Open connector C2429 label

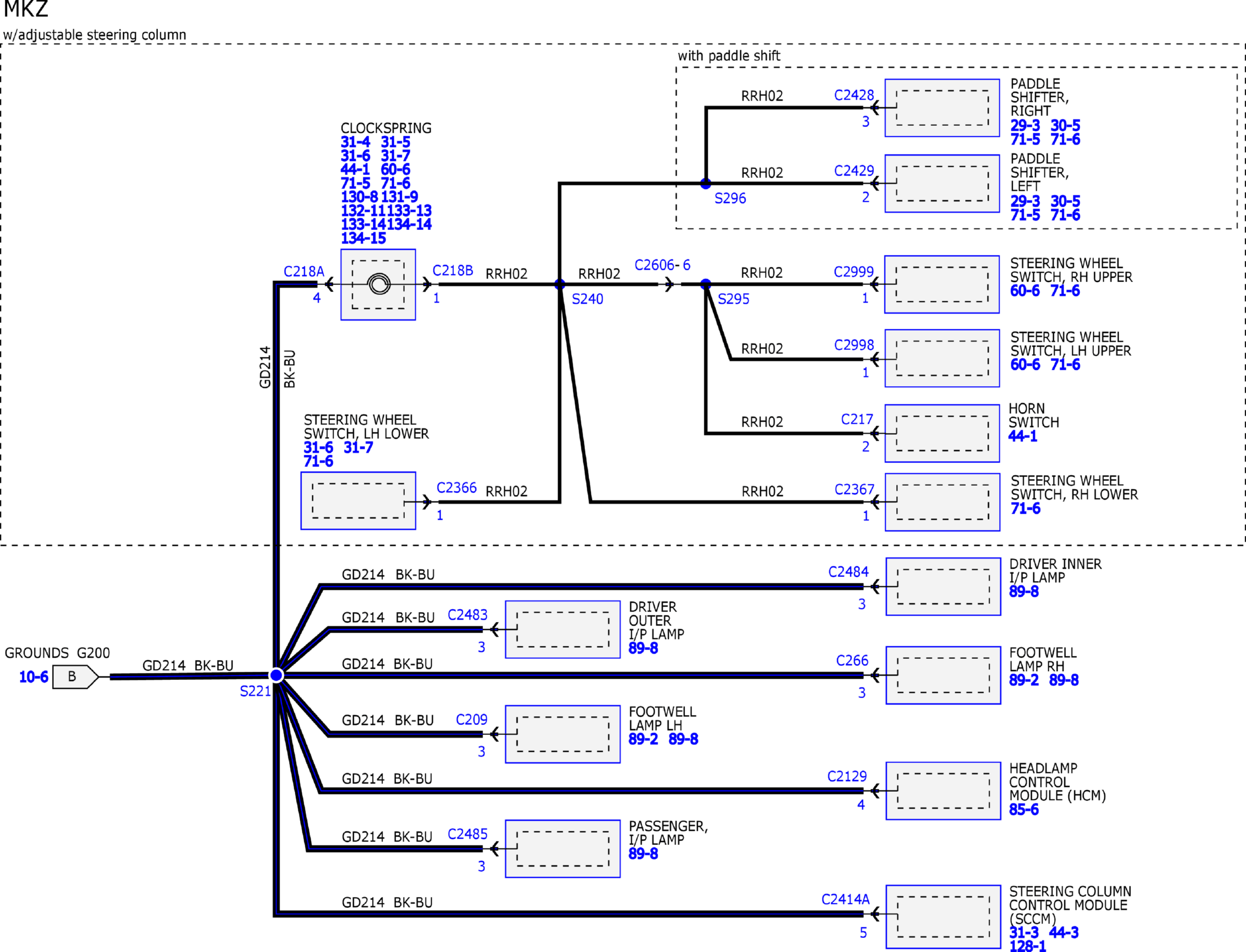[x=854, y=170]
